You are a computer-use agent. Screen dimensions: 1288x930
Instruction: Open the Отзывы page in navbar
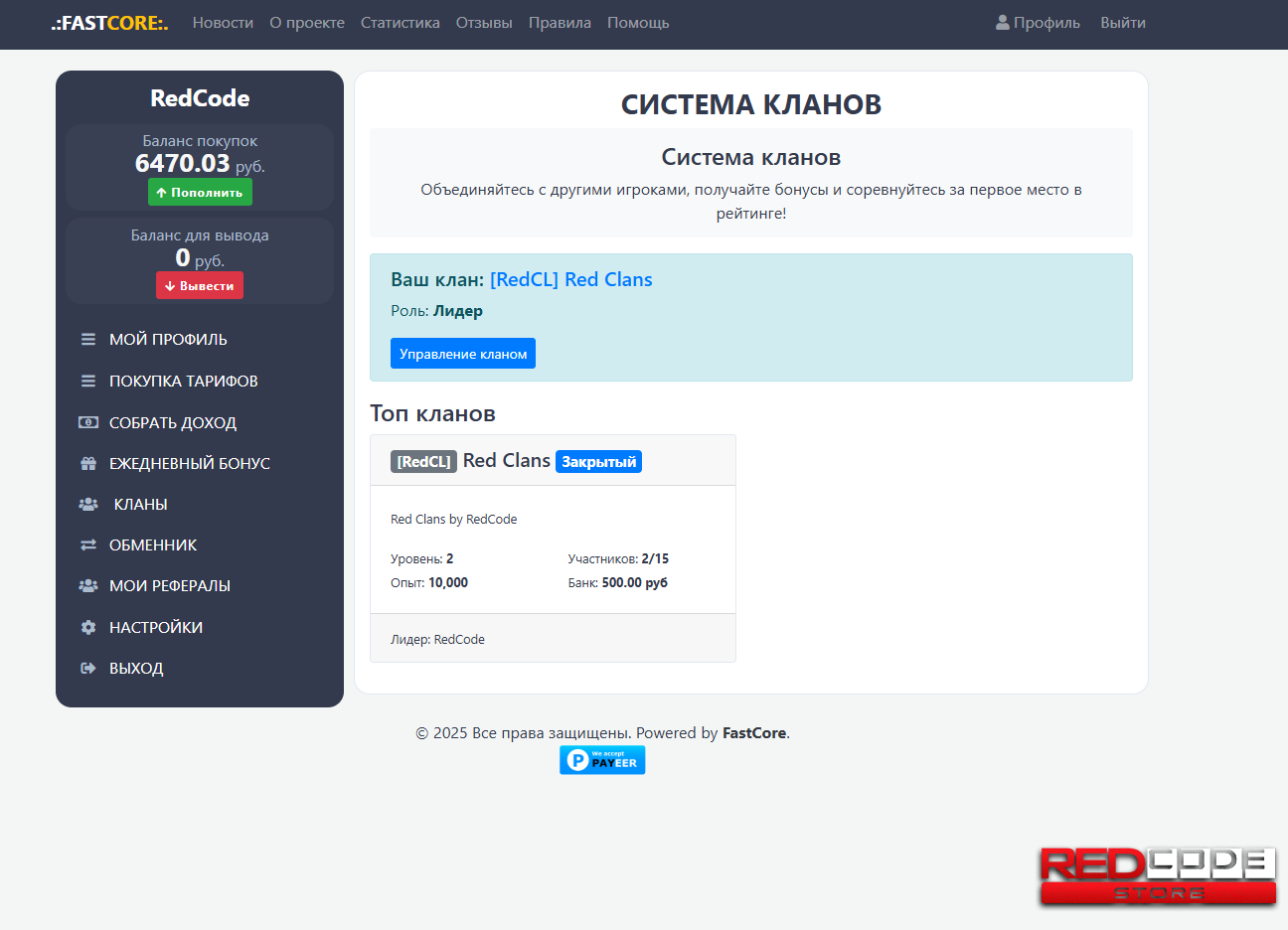point(484,23)
